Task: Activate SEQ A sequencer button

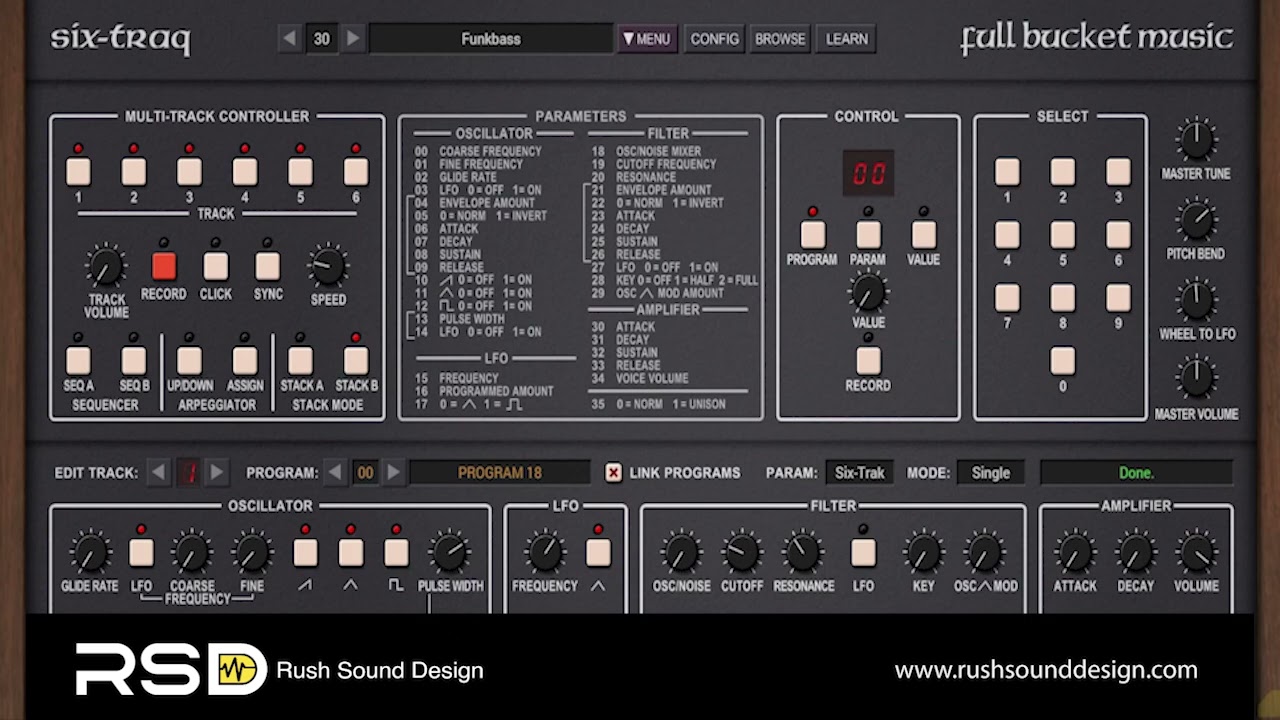Action: coord(78,360)
